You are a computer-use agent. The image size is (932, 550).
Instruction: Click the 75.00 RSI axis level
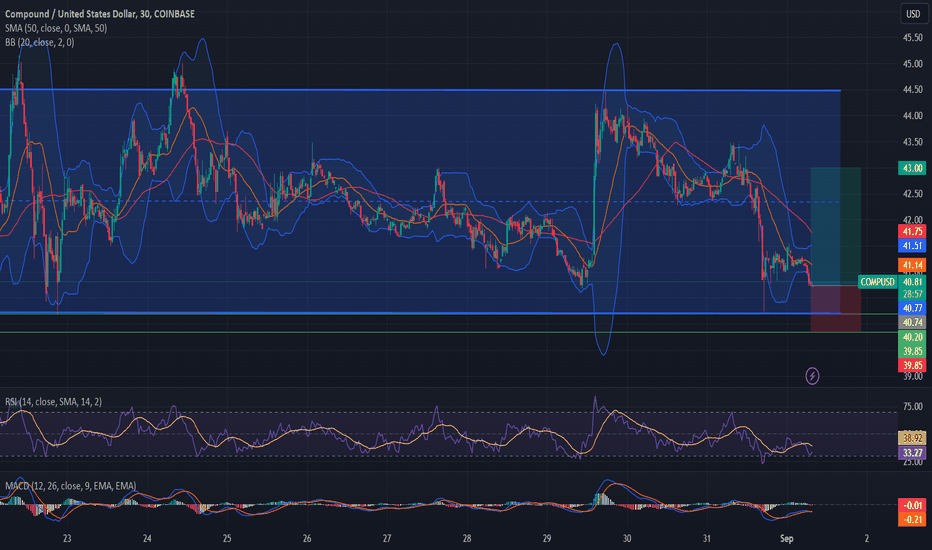(x=912, y=407)
